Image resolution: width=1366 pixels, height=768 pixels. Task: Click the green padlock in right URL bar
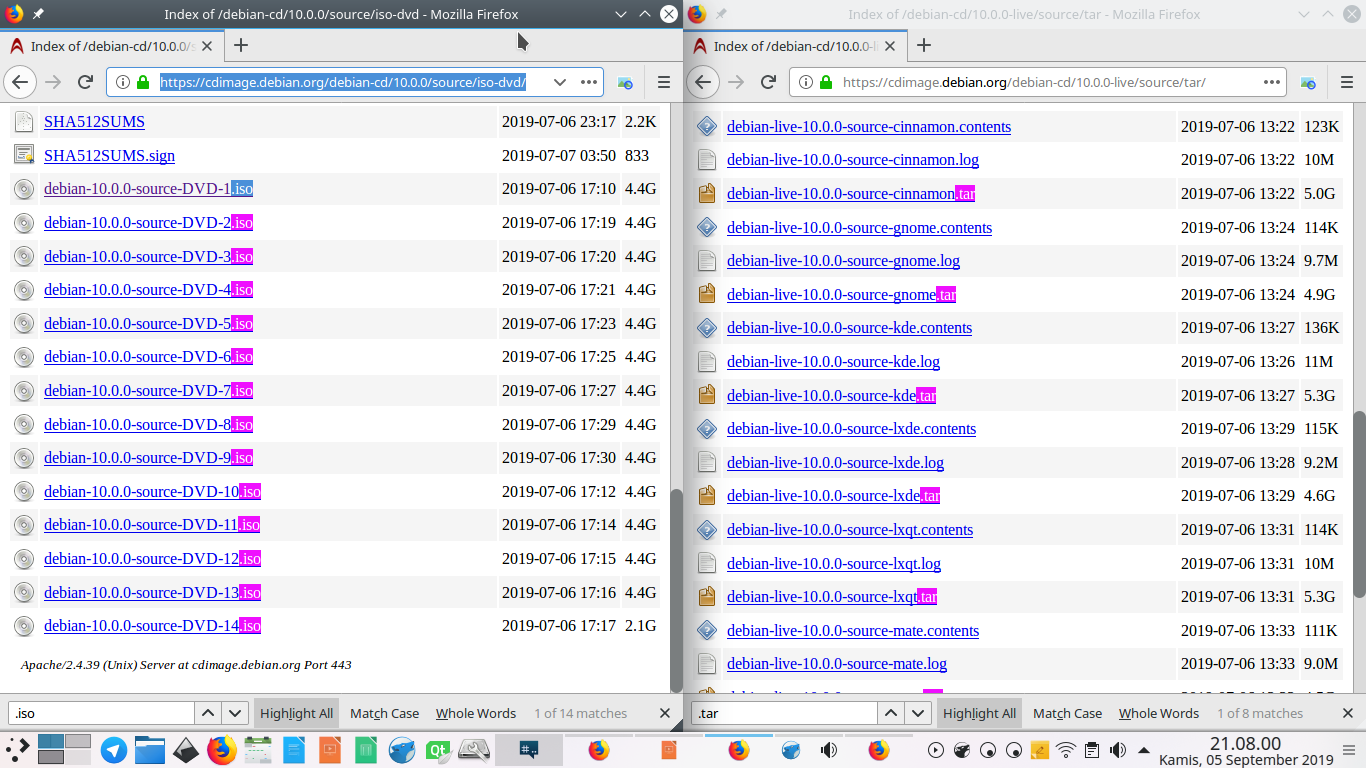[826, 82]
